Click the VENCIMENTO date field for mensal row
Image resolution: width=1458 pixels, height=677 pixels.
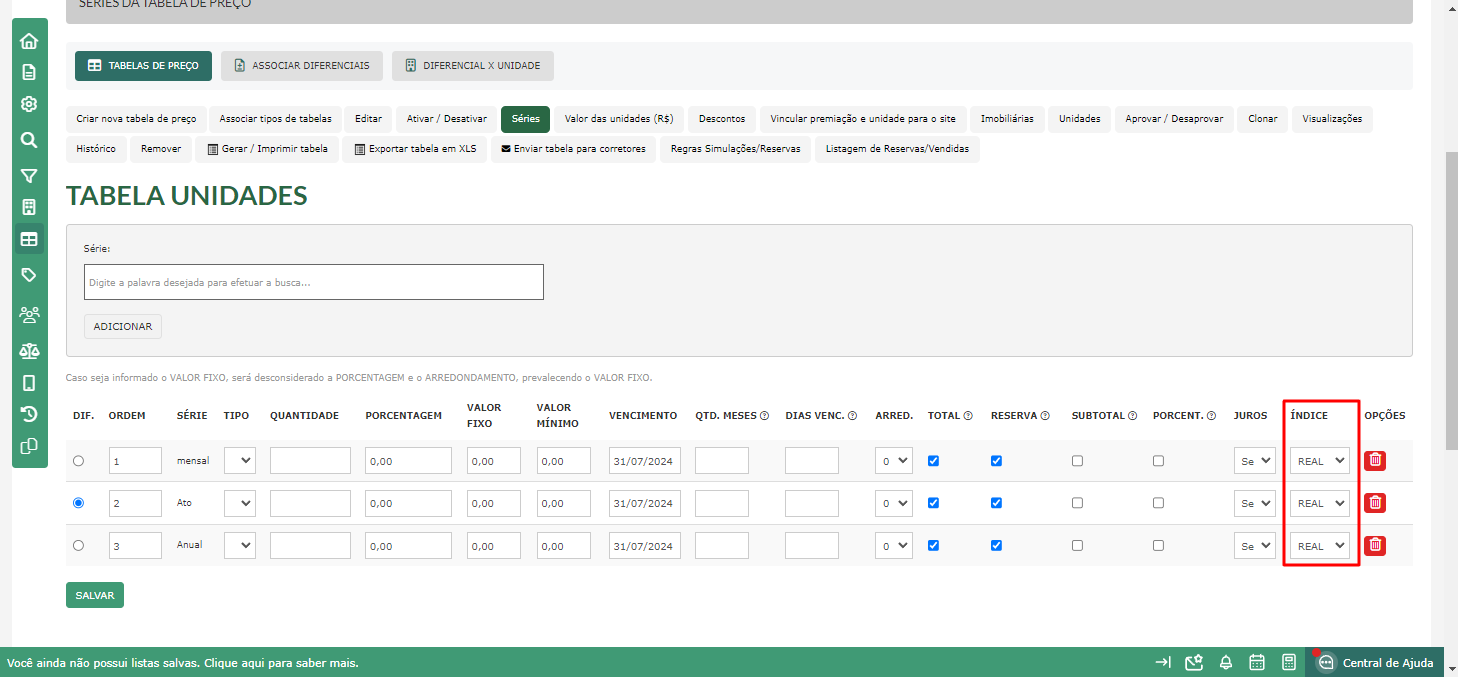pyautogui.click(x=645, y=461)
